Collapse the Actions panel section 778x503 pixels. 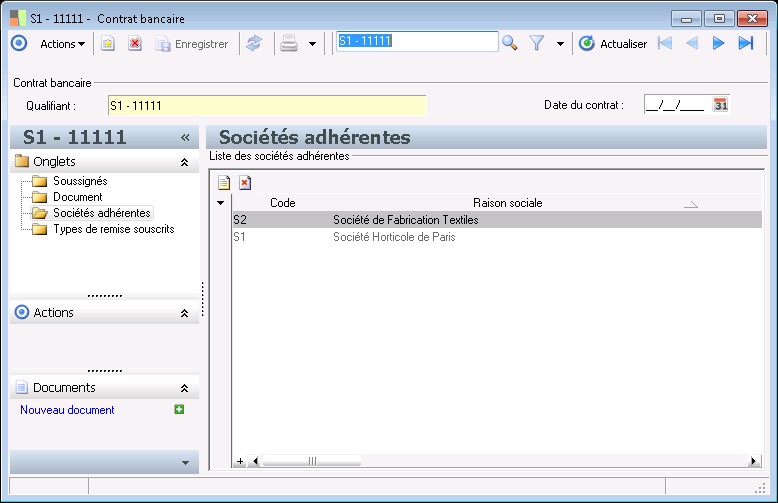point(185,313)
